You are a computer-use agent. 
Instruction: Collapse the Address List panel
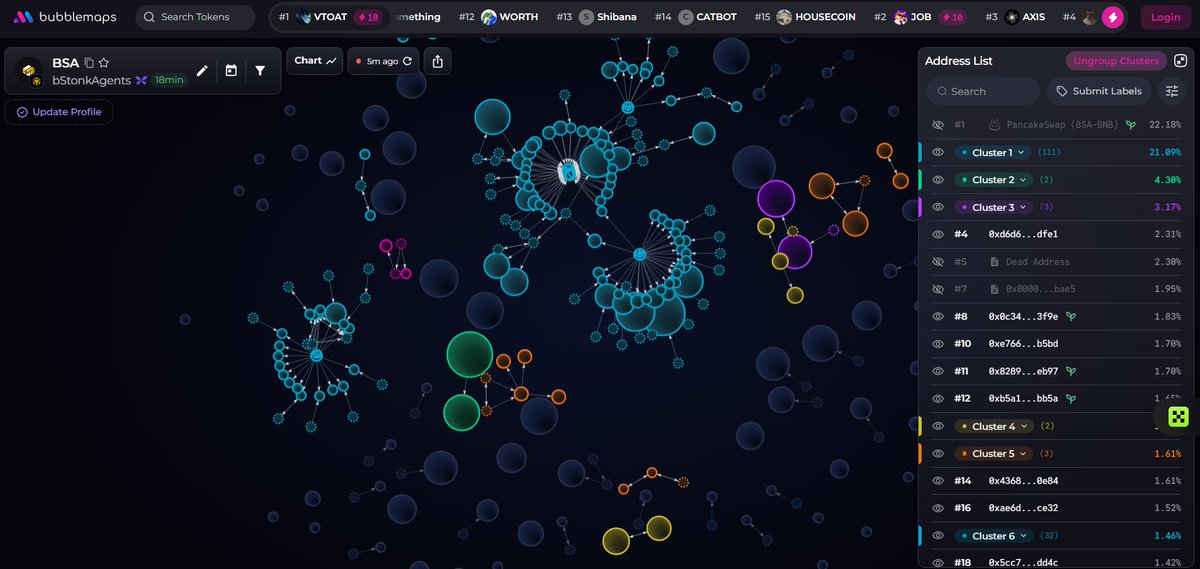[1181, 61]
